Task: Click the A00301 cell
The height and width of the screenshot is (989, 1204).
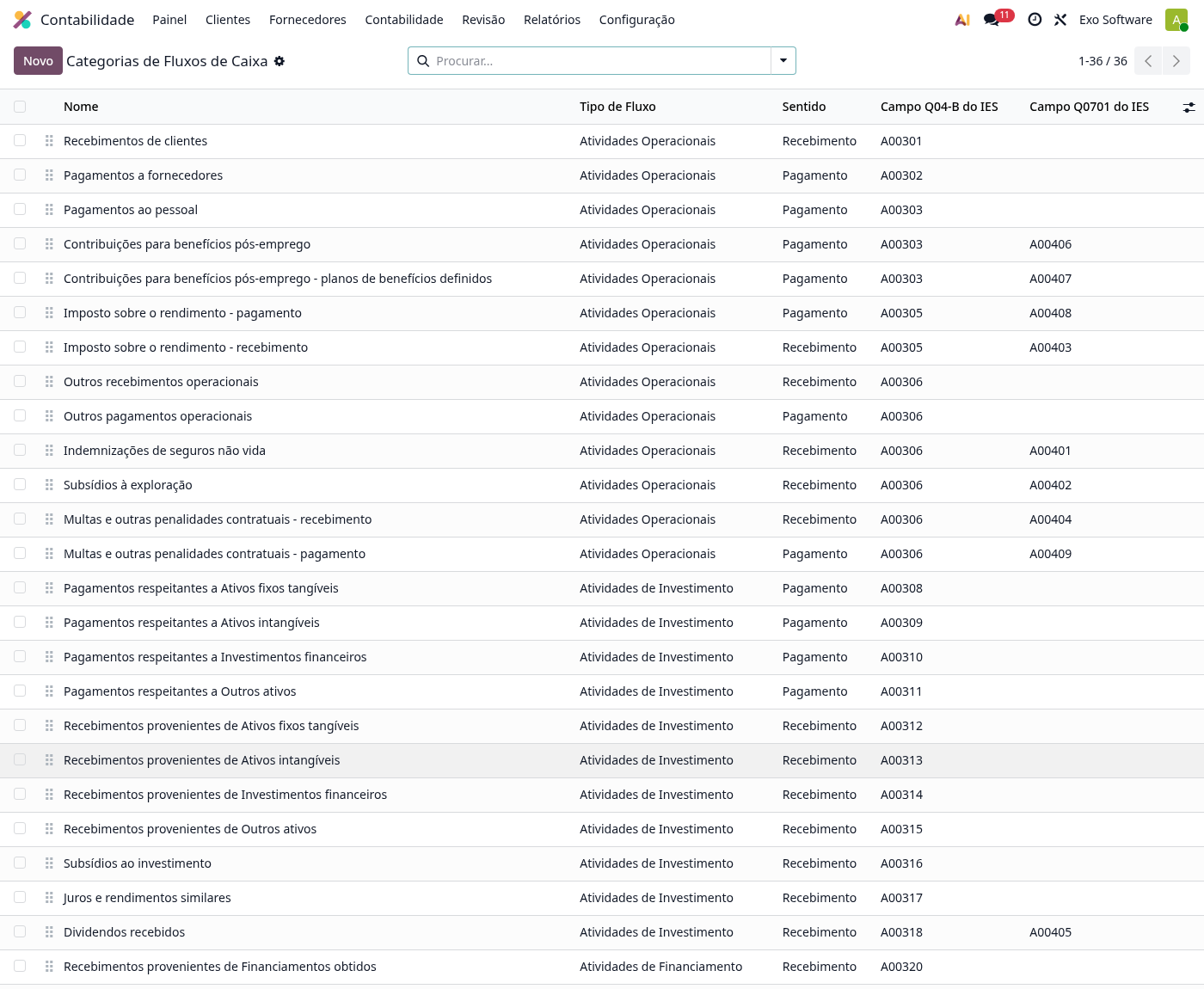Action: click(901, 141)
